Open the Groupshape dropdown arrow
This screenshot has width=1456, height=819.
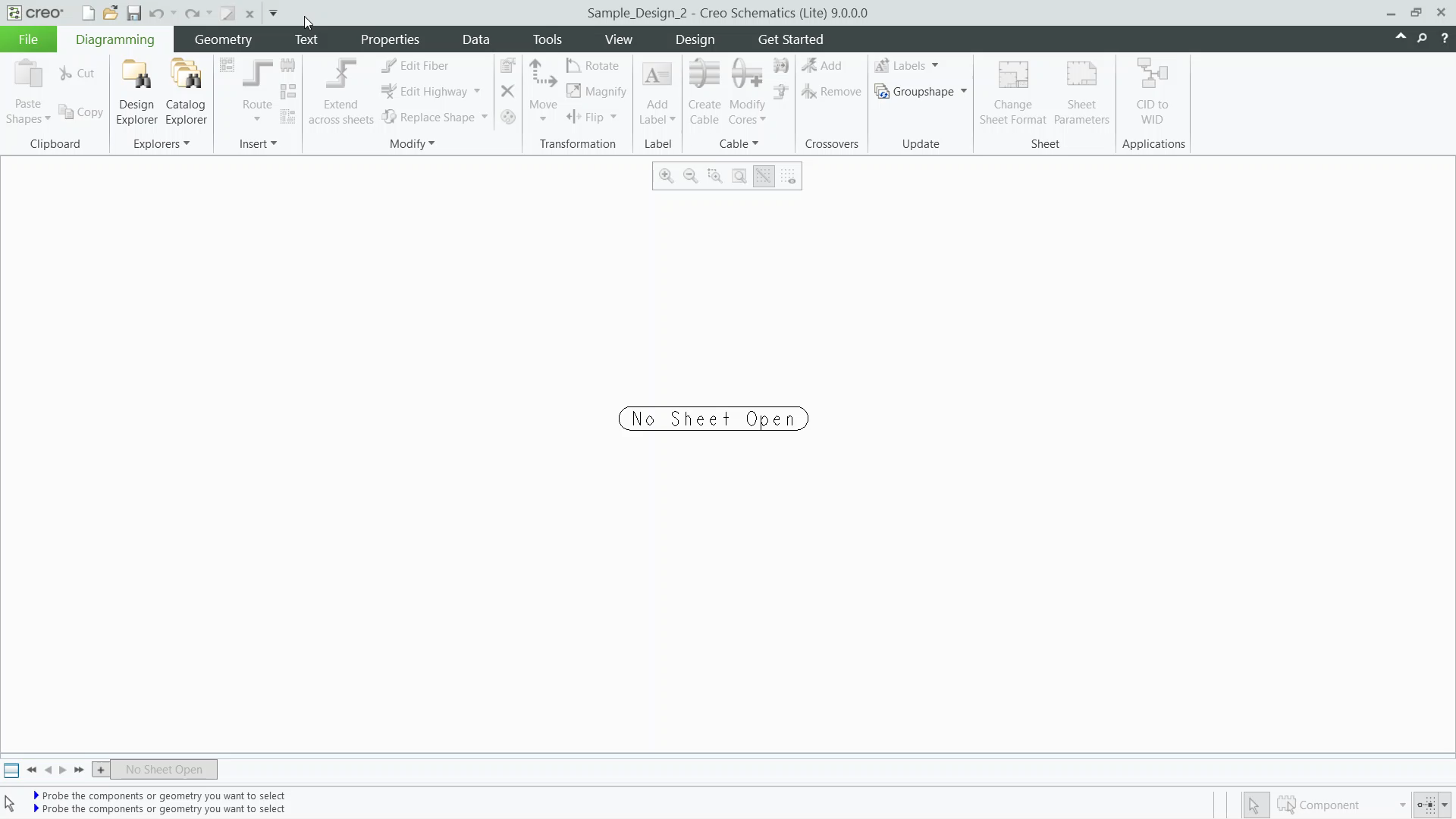coord(964,91)
